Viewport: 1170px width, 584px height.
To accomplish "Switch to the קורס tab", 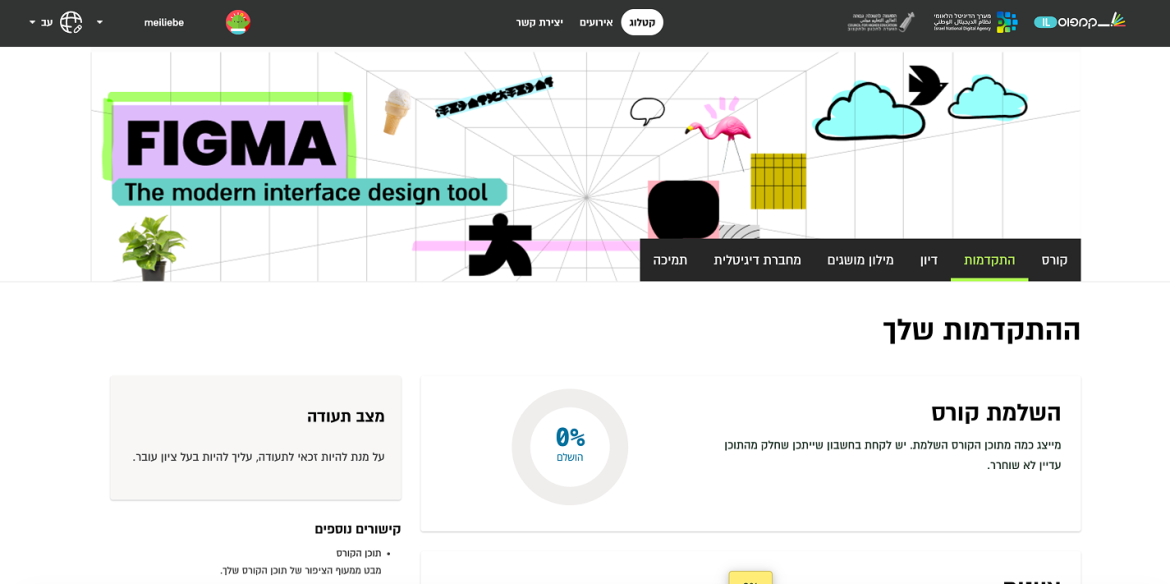I will click(x=1054, y=260).
